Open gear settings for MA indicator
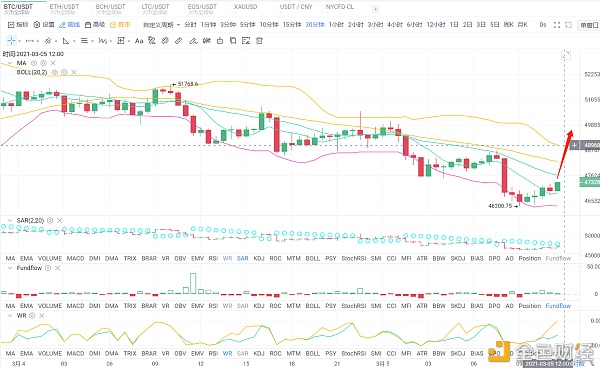The height and width of the screenshot is (368, 600). click(43, 63)
